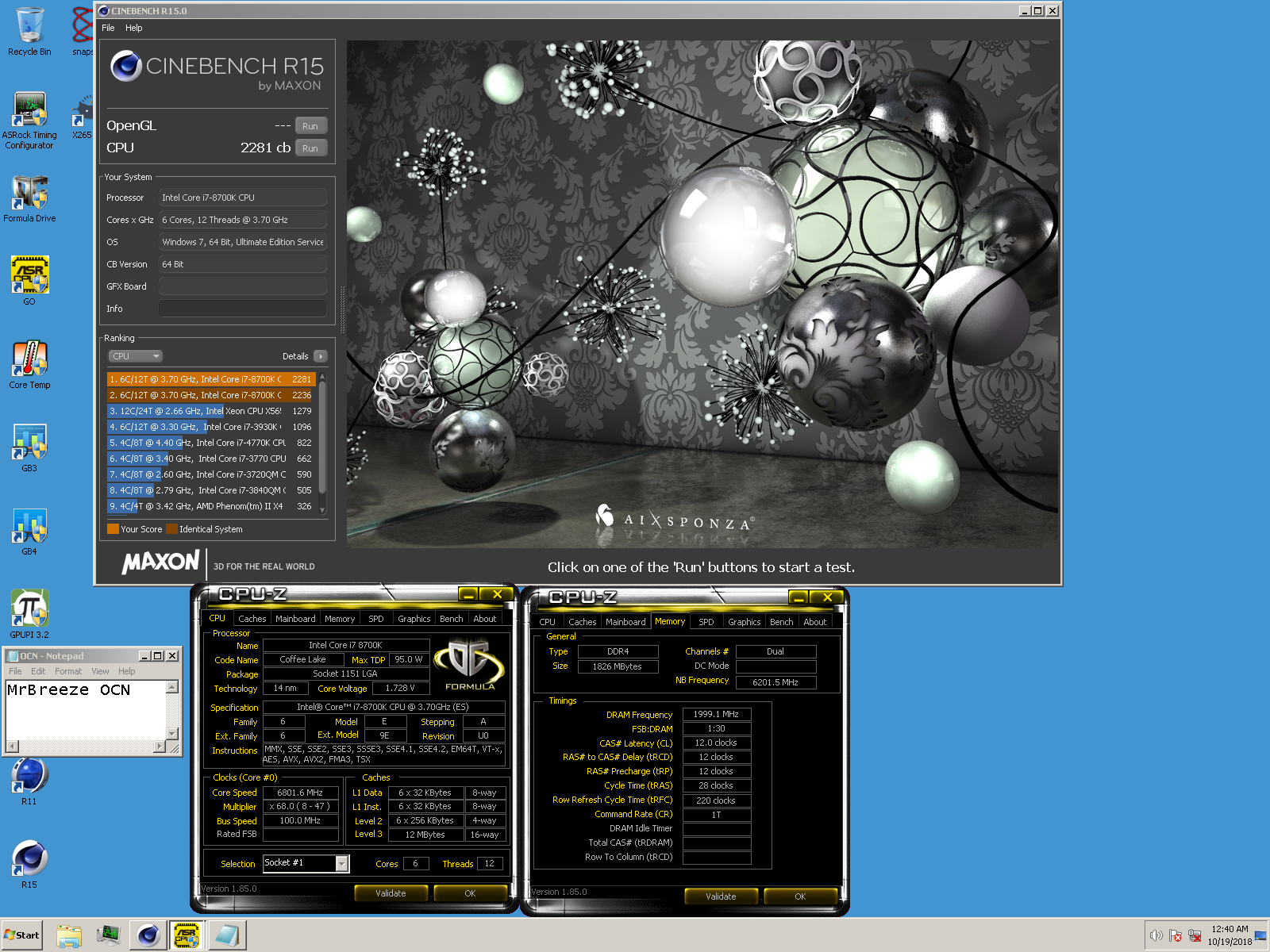Click the system monitor taskbar icon
Viewport: 1270px width, 952px height.
coord(108,935)
